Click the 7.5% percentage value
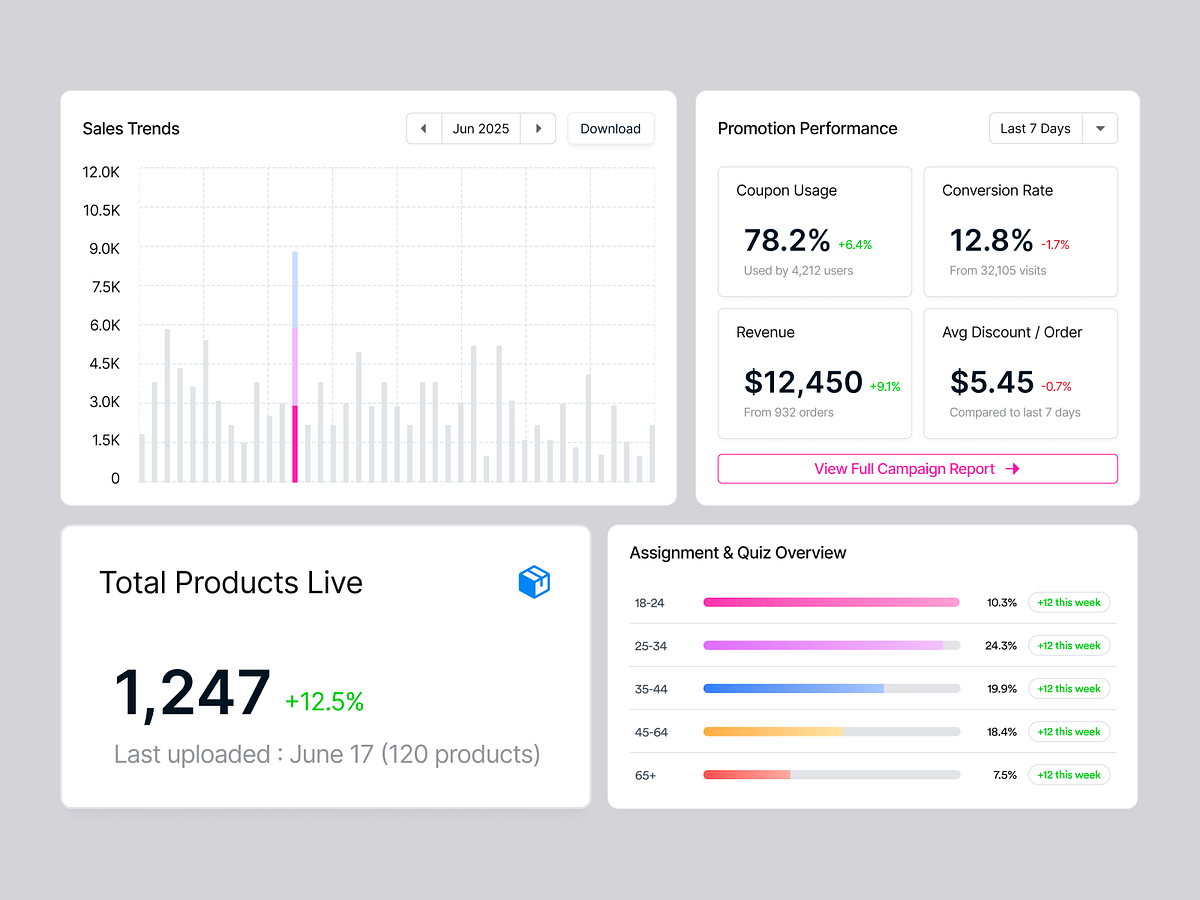The width and height of the screenshot is (1200, 900). coord(1005,775)
